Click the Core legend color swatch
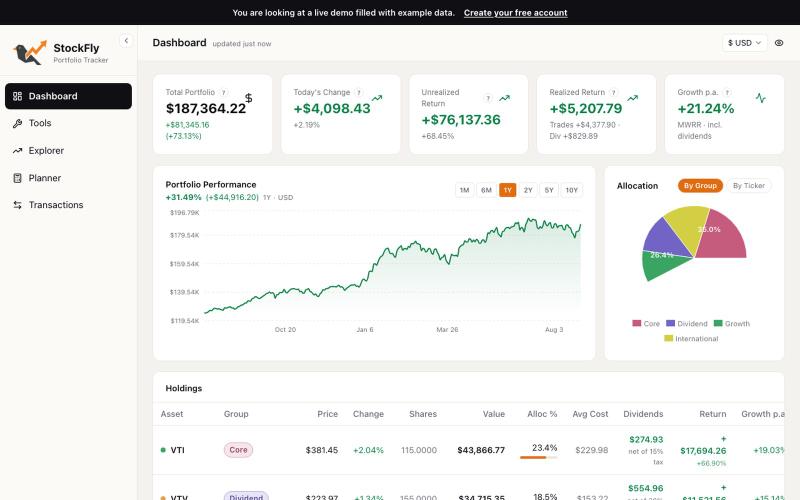Viewport: 800px width, 500px height. (x=636, y=323)
